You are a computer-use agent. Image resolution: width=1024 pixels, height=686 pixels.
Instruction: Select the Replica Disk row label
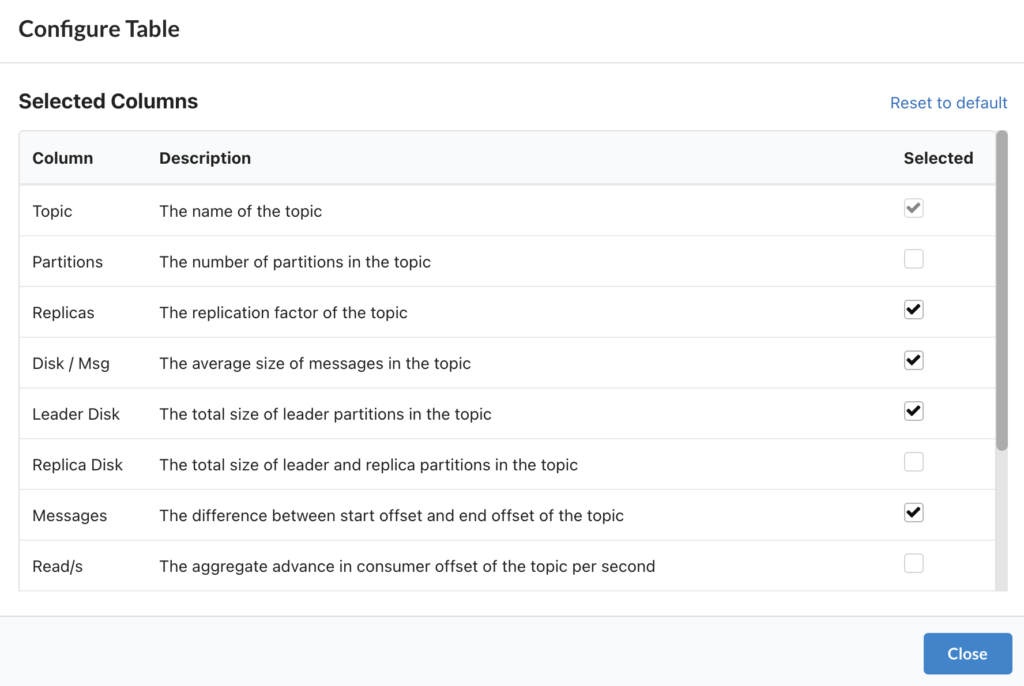[78, 465]
